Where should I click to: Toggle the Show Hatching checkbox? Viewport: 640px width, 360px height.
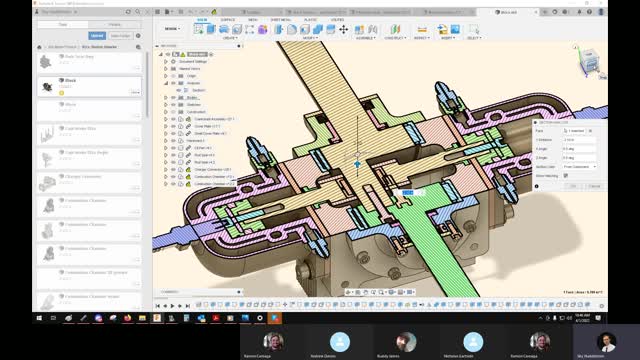point(566,176)
